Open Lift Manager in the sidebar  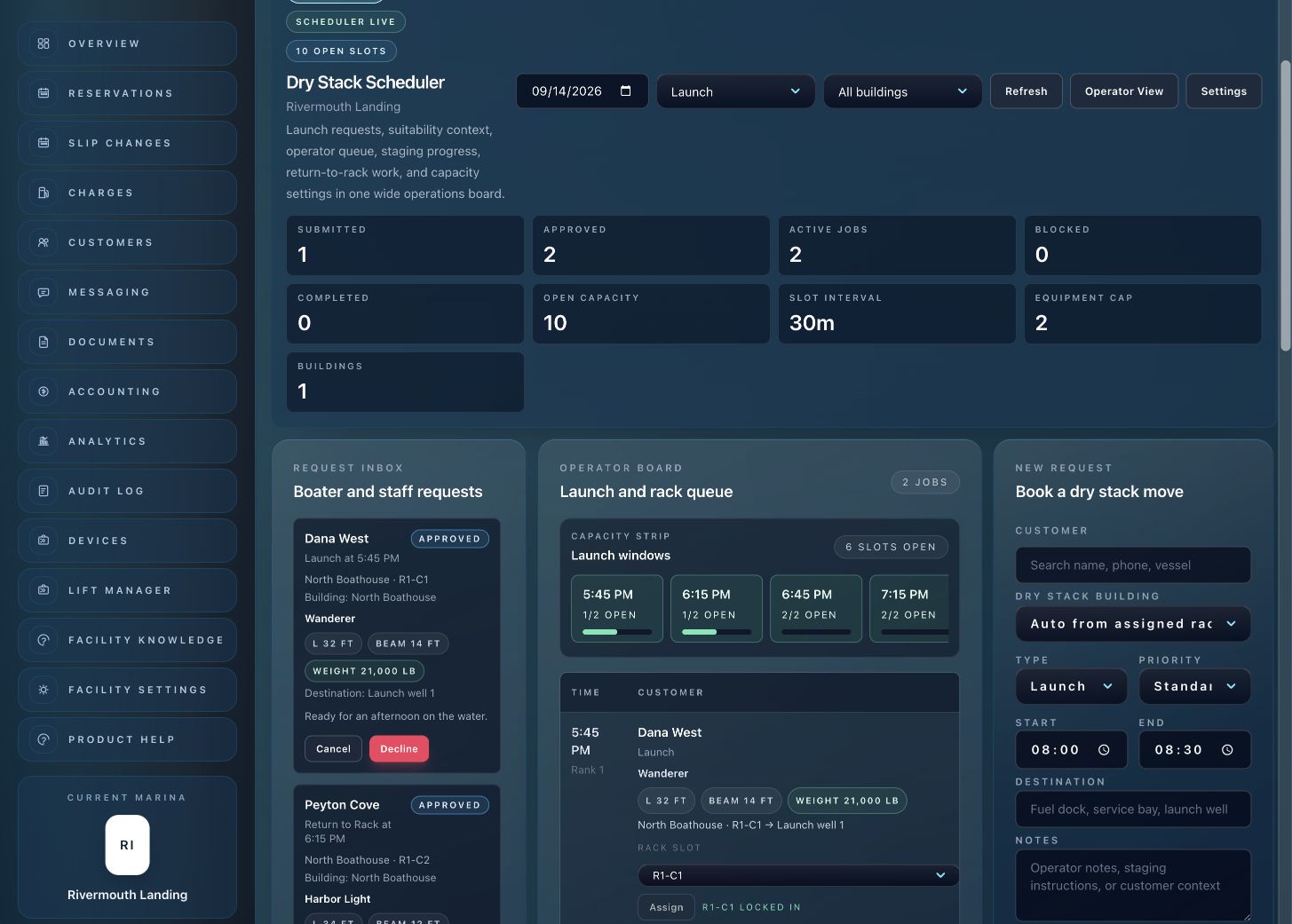pos(127,590)
